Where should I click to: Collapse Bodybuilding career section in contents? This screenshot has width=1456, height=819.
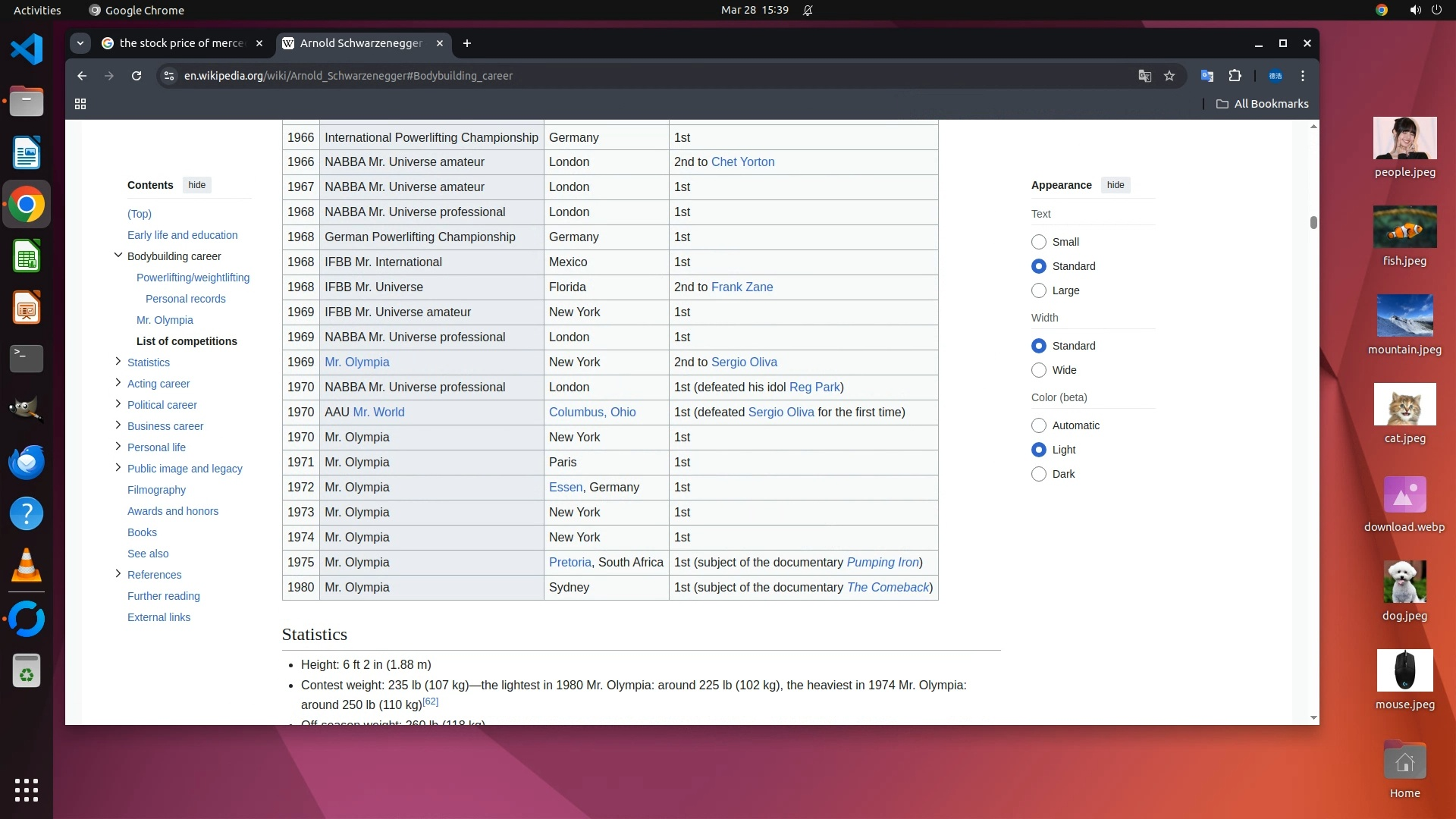pyautogui.click(x=118, y=256)
